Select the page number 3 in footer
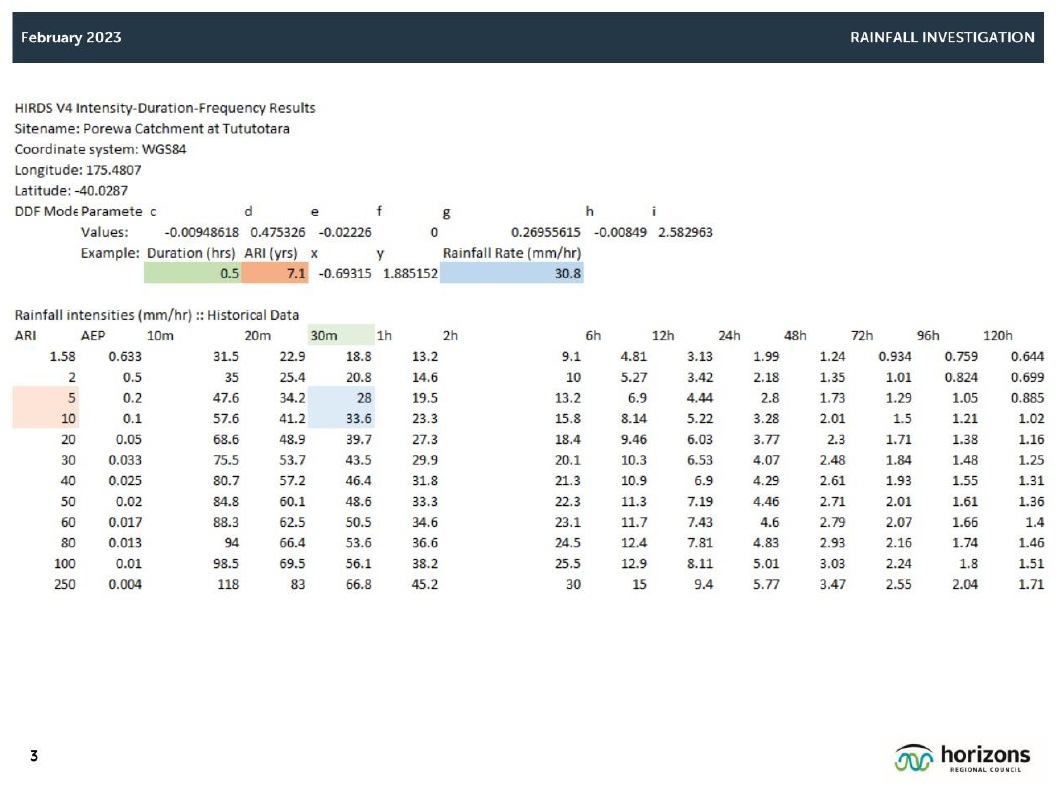This screenshot has height=792, width=1059. (33, 756)
